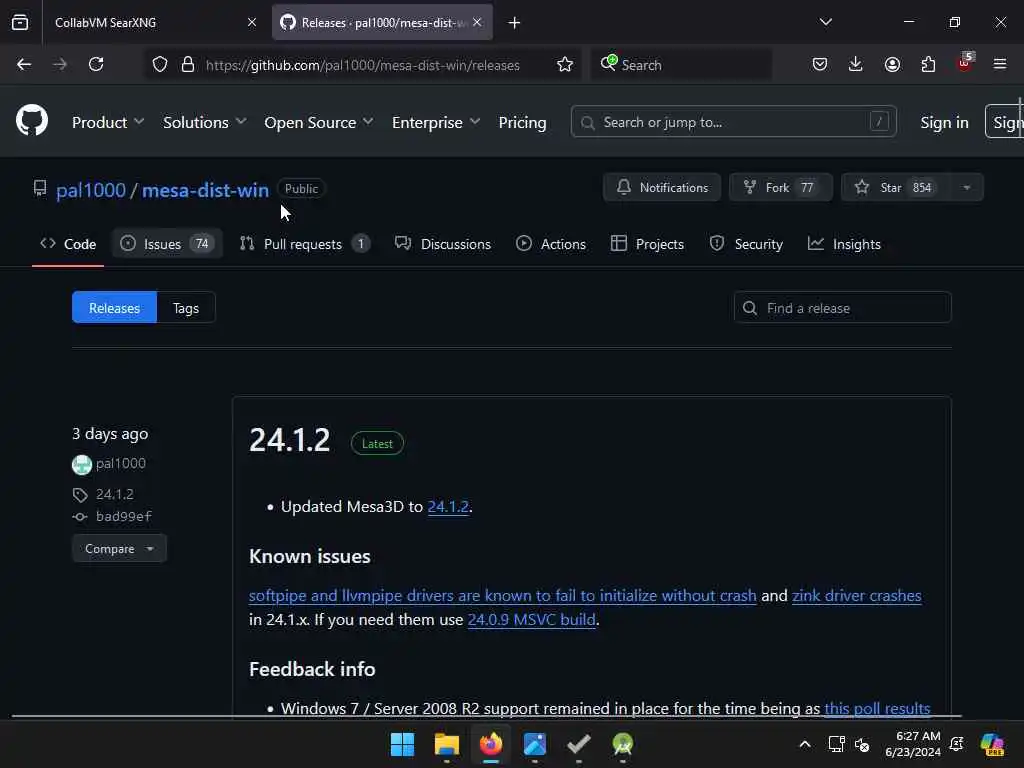This screenshot has height=768, width=1024.
Task: Open the 24.0.9 MSVC build link
Action: tap(532, 619)
